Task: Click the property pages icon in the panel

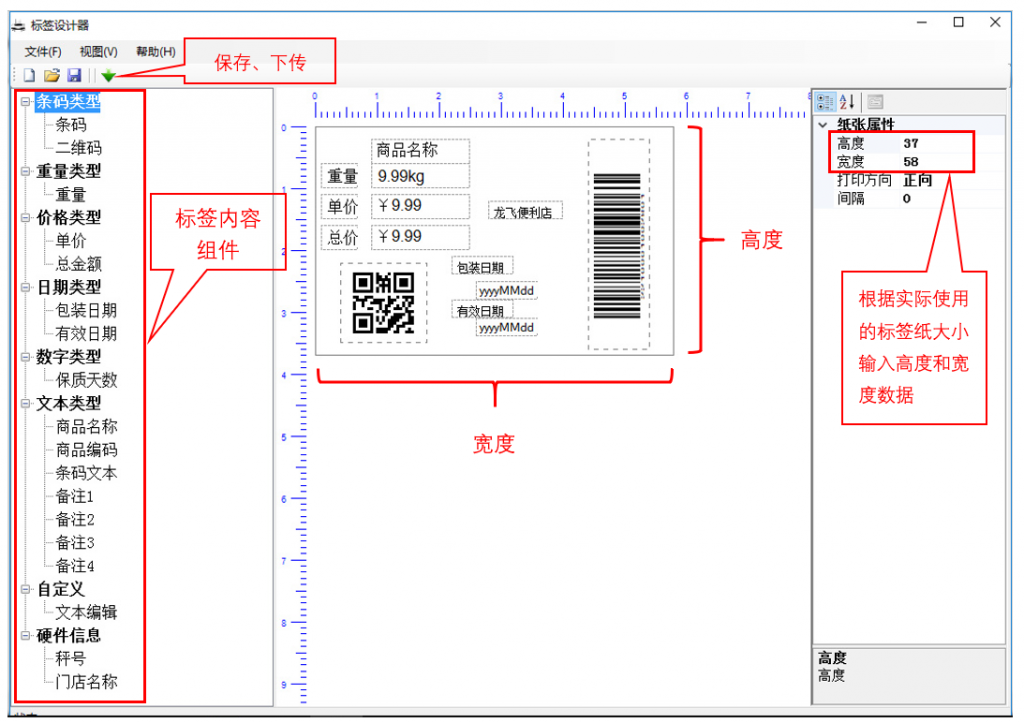Action: pyautogui.click(x=874, y=101)
